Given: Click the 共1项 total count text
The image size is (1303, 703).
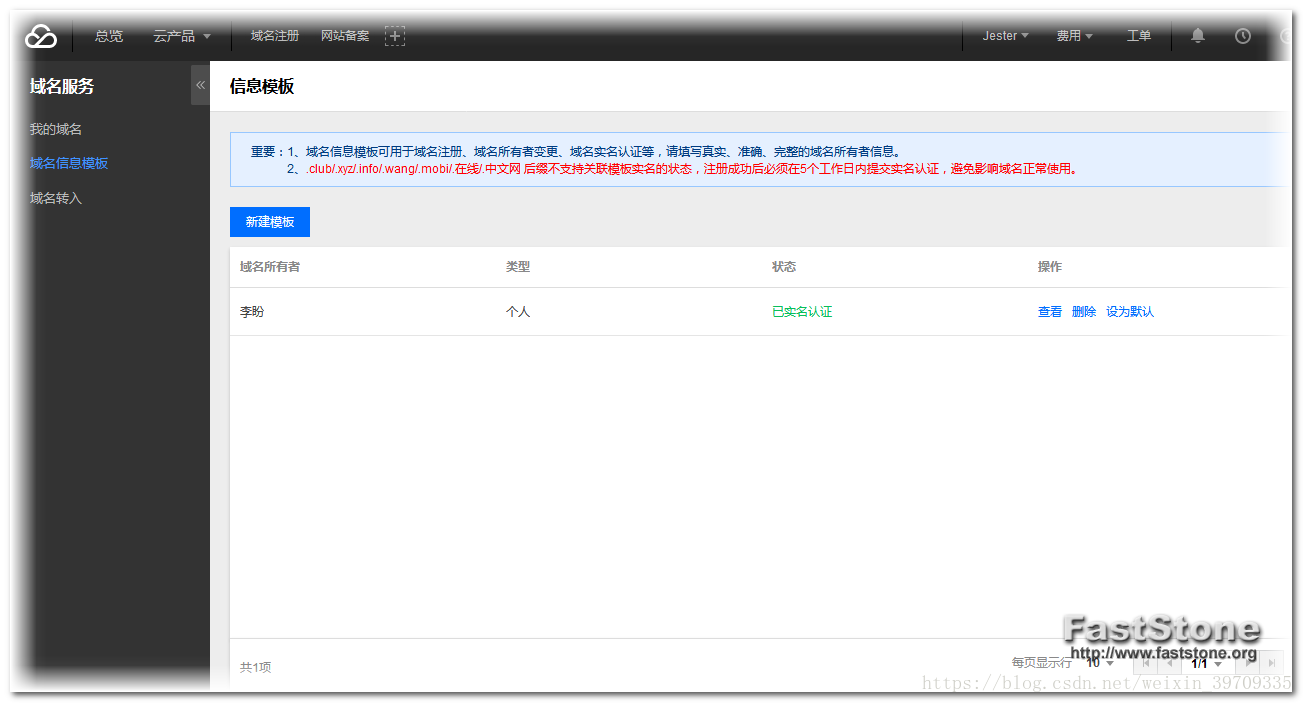Looking at the screenshot, I should point(255,667).
